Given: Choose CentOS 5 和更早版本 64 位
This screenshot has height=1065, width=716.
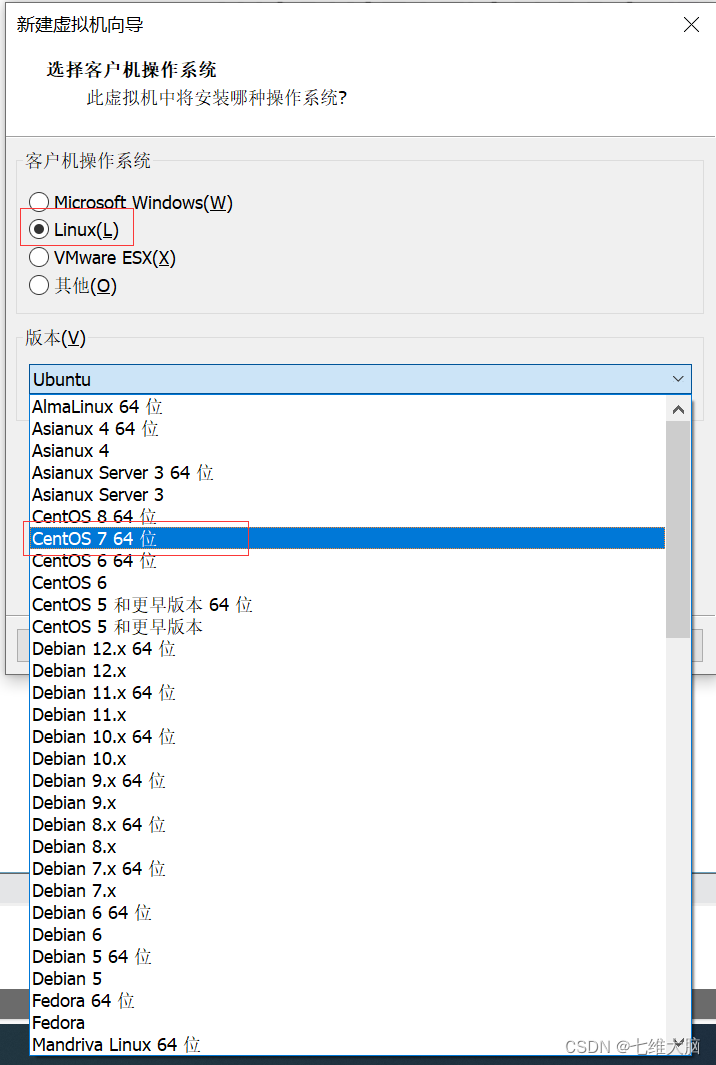Looking at the screenshot, I should click(x=348, y=604).
